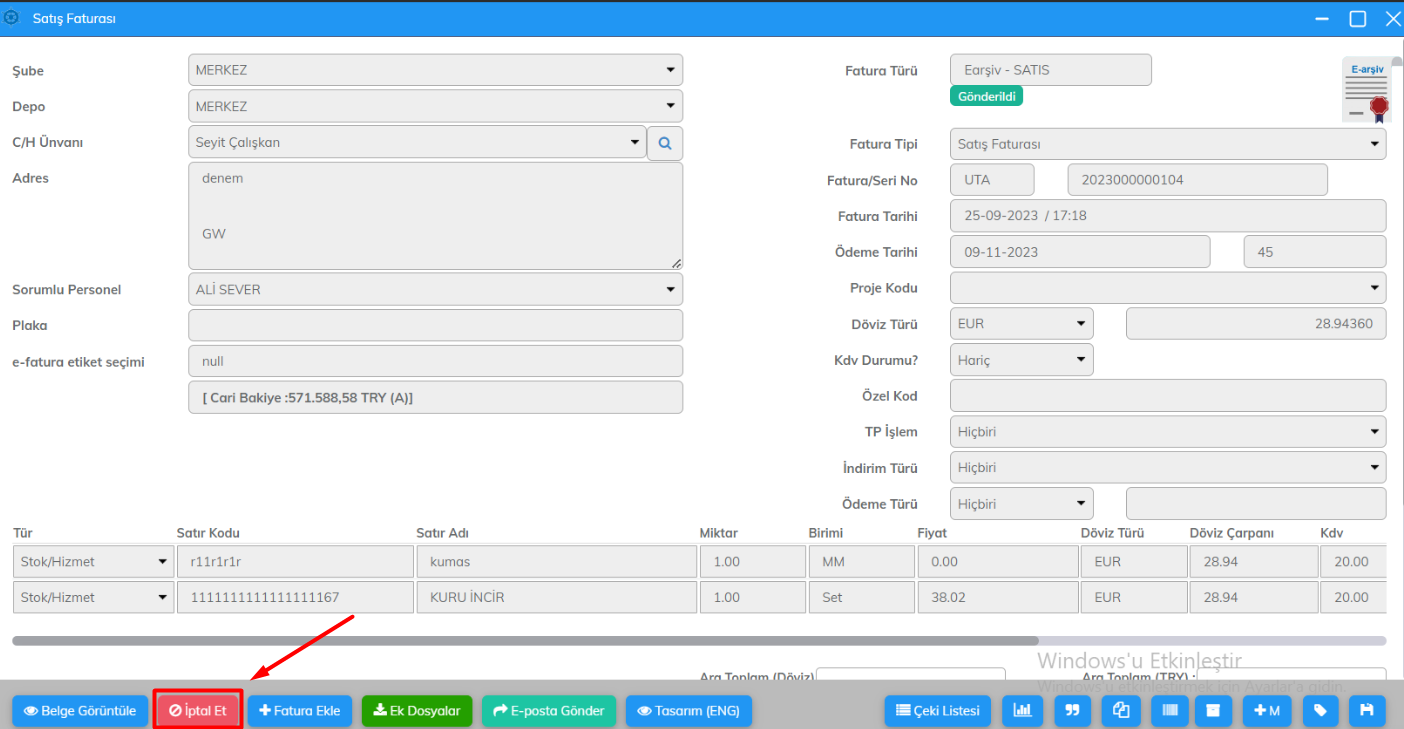Click the copy/duplicate document icon
This screenshot has height=729, width=1404.
click(1120, 711)
